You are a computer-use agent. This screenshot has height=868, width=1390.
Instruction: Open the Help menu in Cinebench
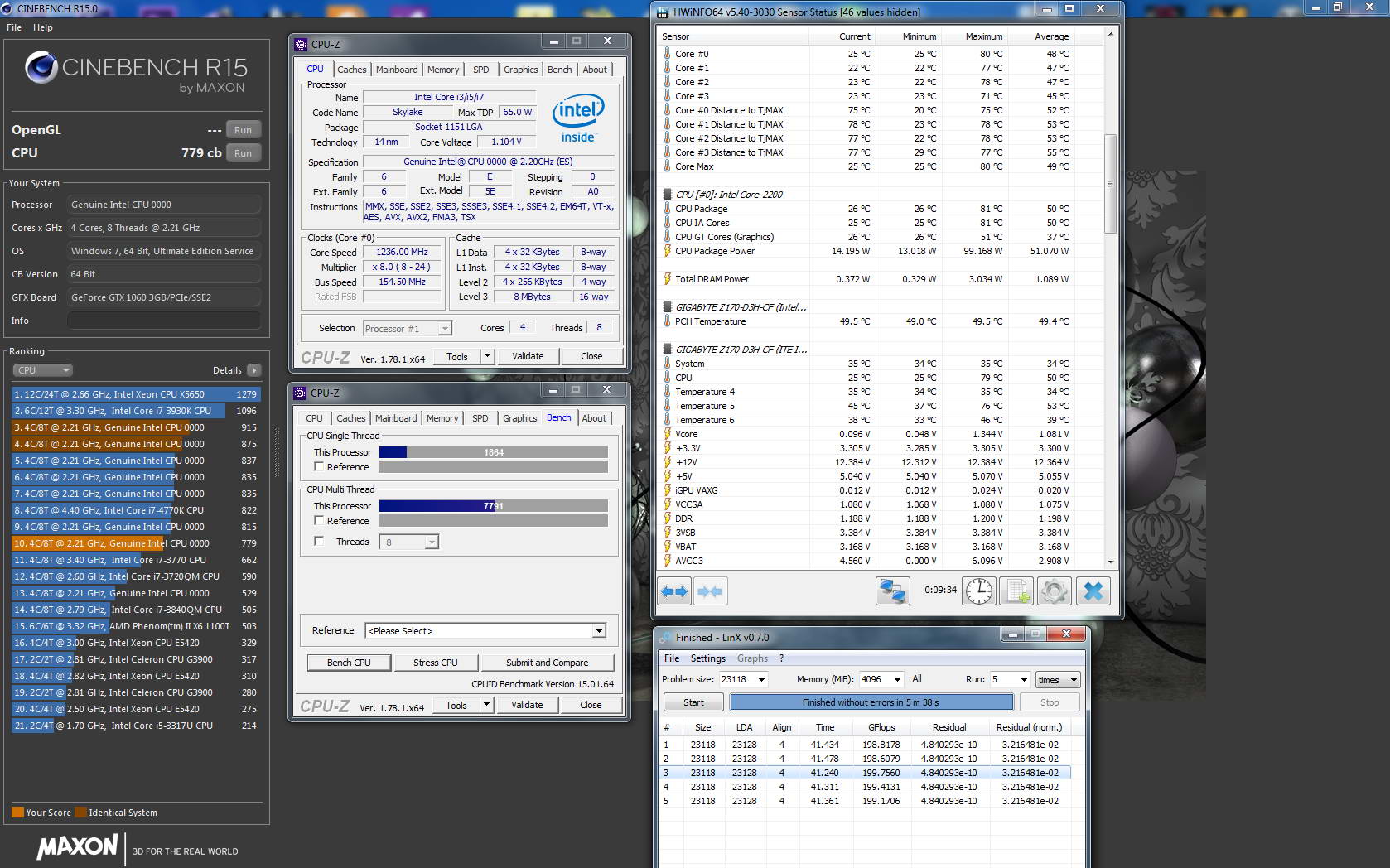[43, 27]
